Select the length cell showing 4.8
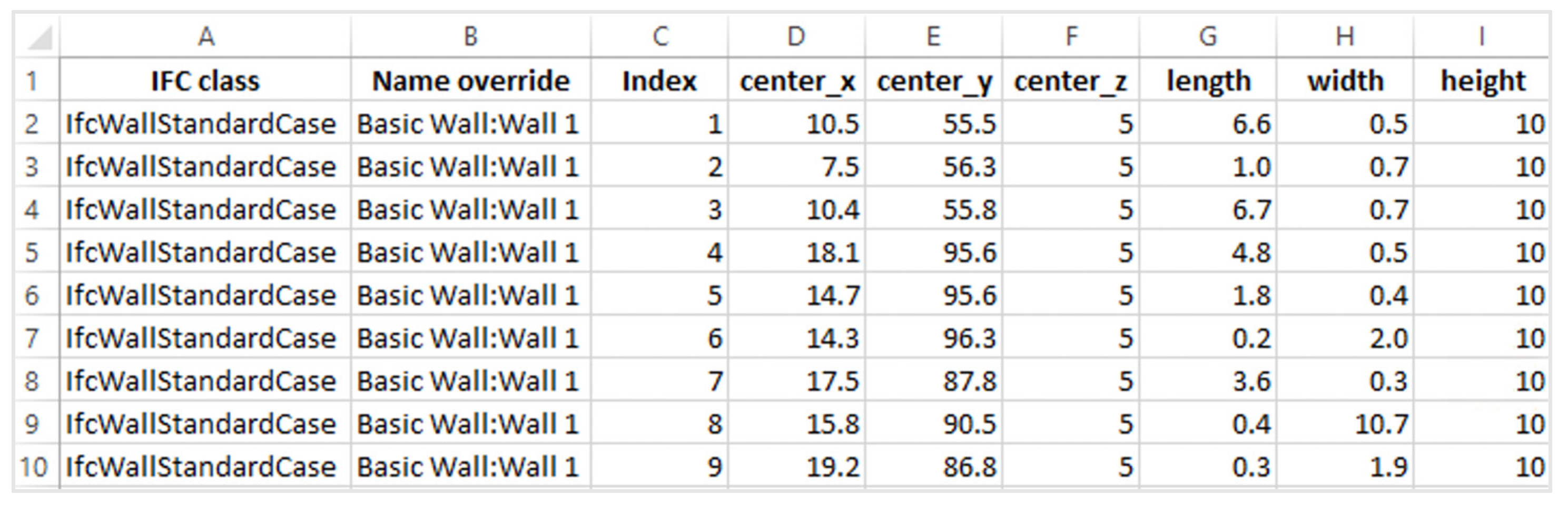This screenshot has height=505, width=1568. [x=1208, y=252]
